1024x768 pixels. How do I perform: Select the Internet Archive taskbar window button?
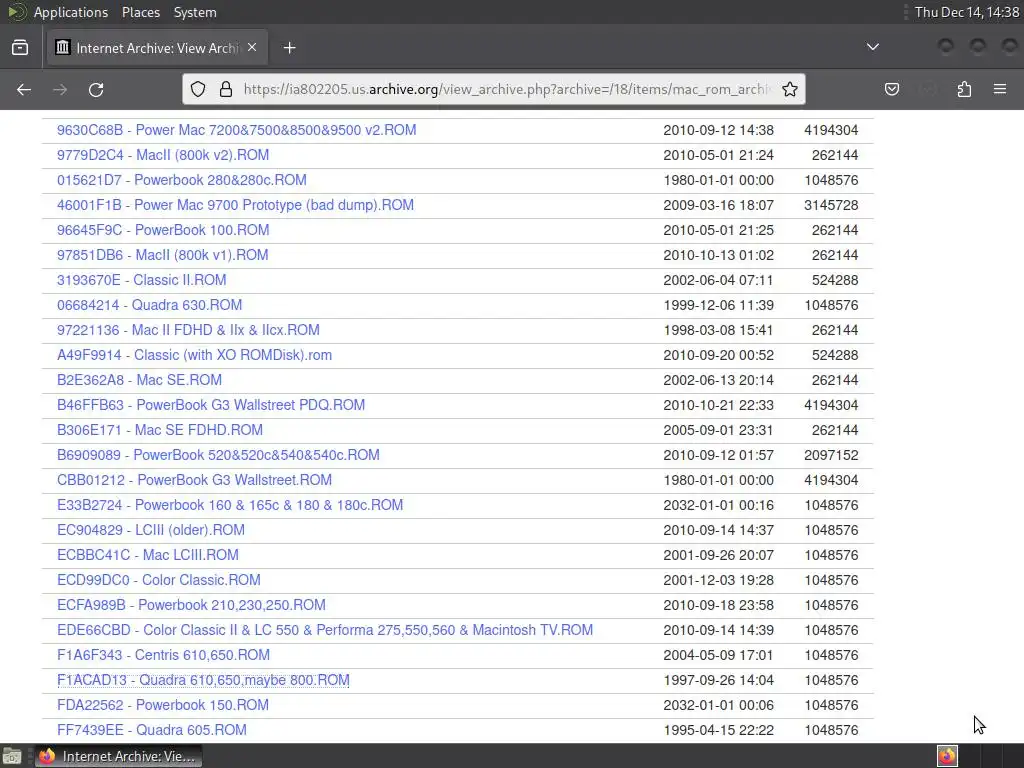[118, 756]
